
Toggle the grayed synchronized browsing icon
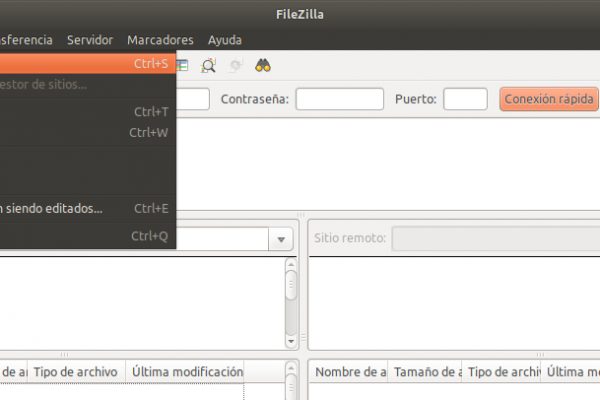235,65
